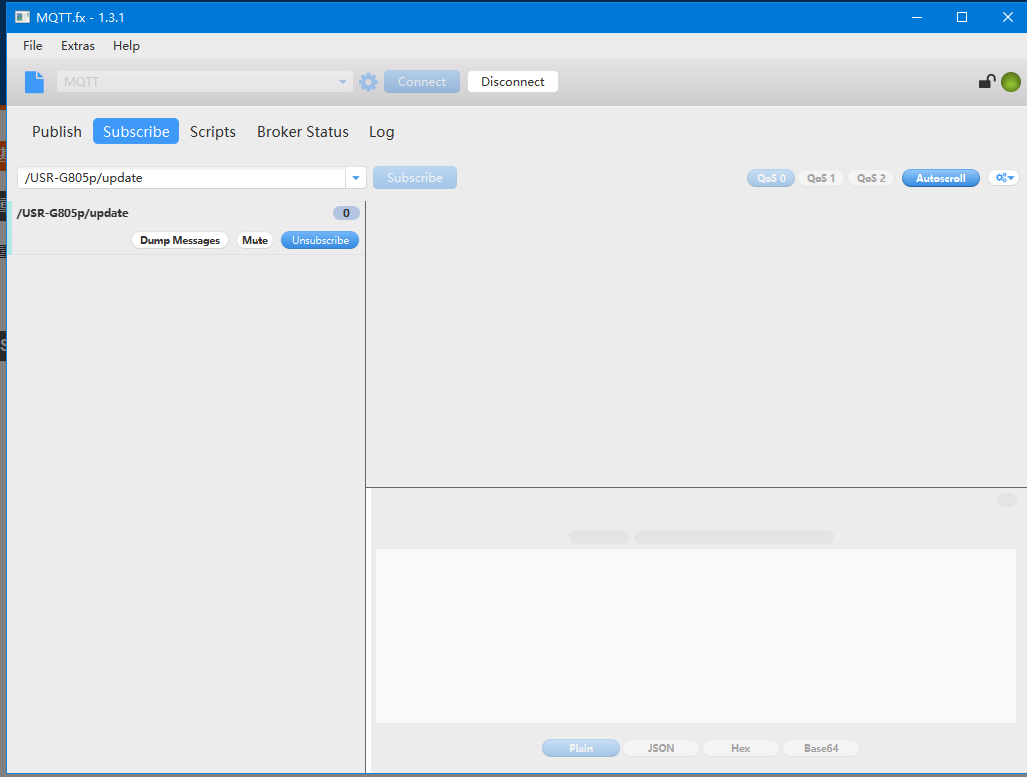The image size is (1027, 777).
Task: Click the unlocked padlock icon
Action: point(986,82)
